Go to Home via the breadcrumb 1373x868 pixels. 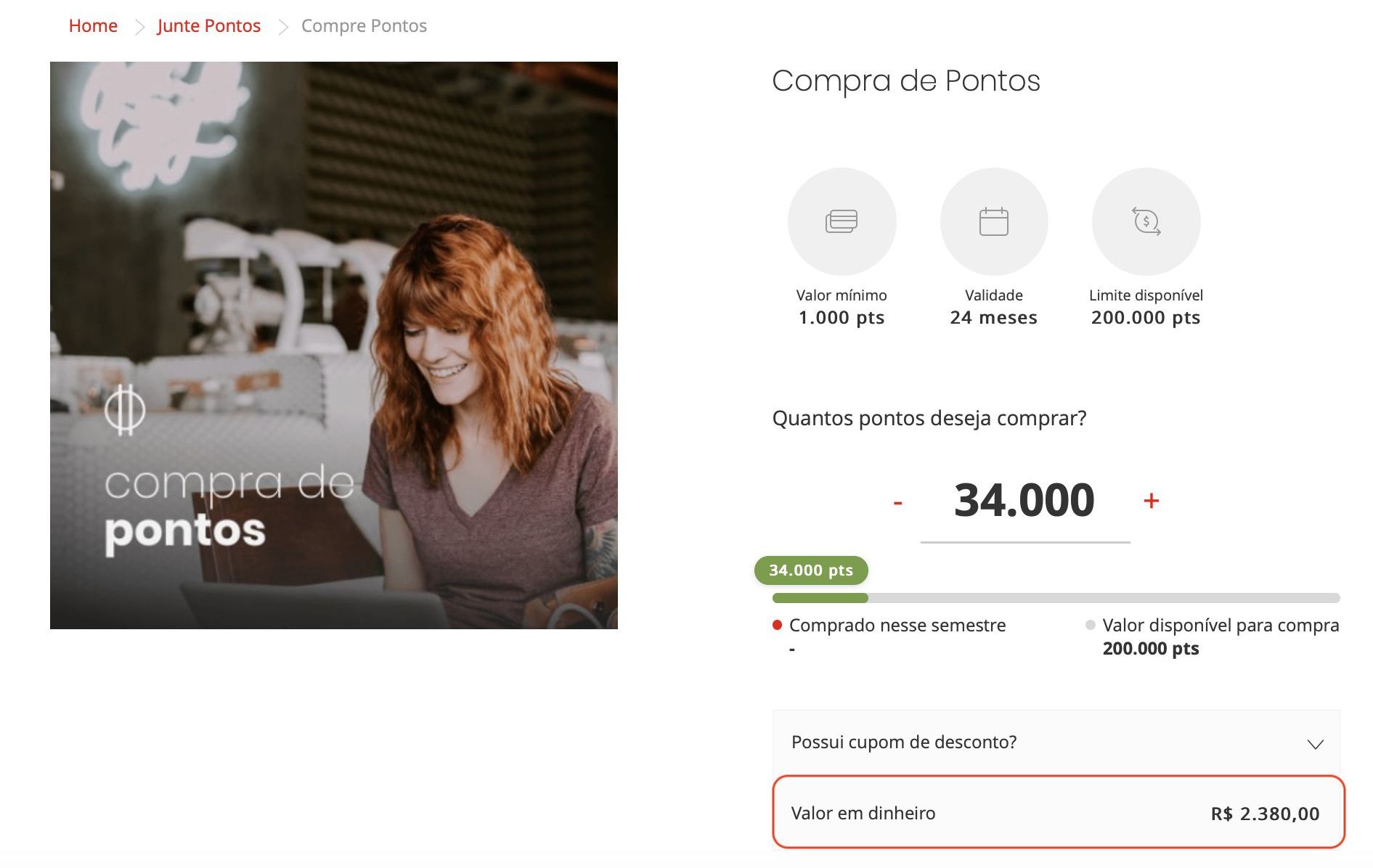93,26
